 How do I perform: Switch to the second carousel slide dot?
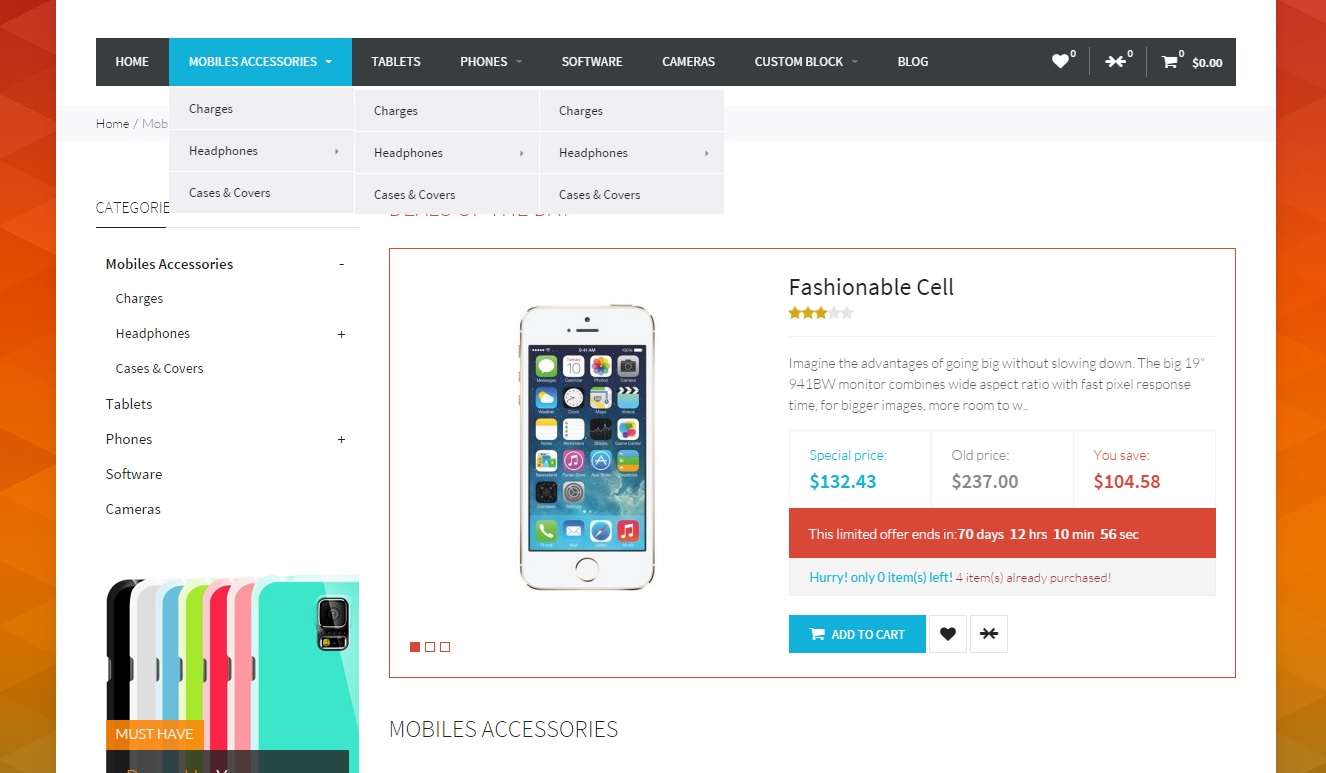point(430,647)
